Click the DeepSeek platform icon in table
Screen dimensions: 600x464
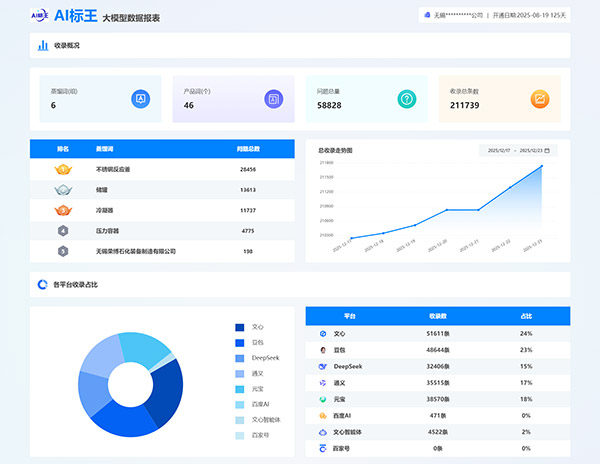[x=323, y=367]
